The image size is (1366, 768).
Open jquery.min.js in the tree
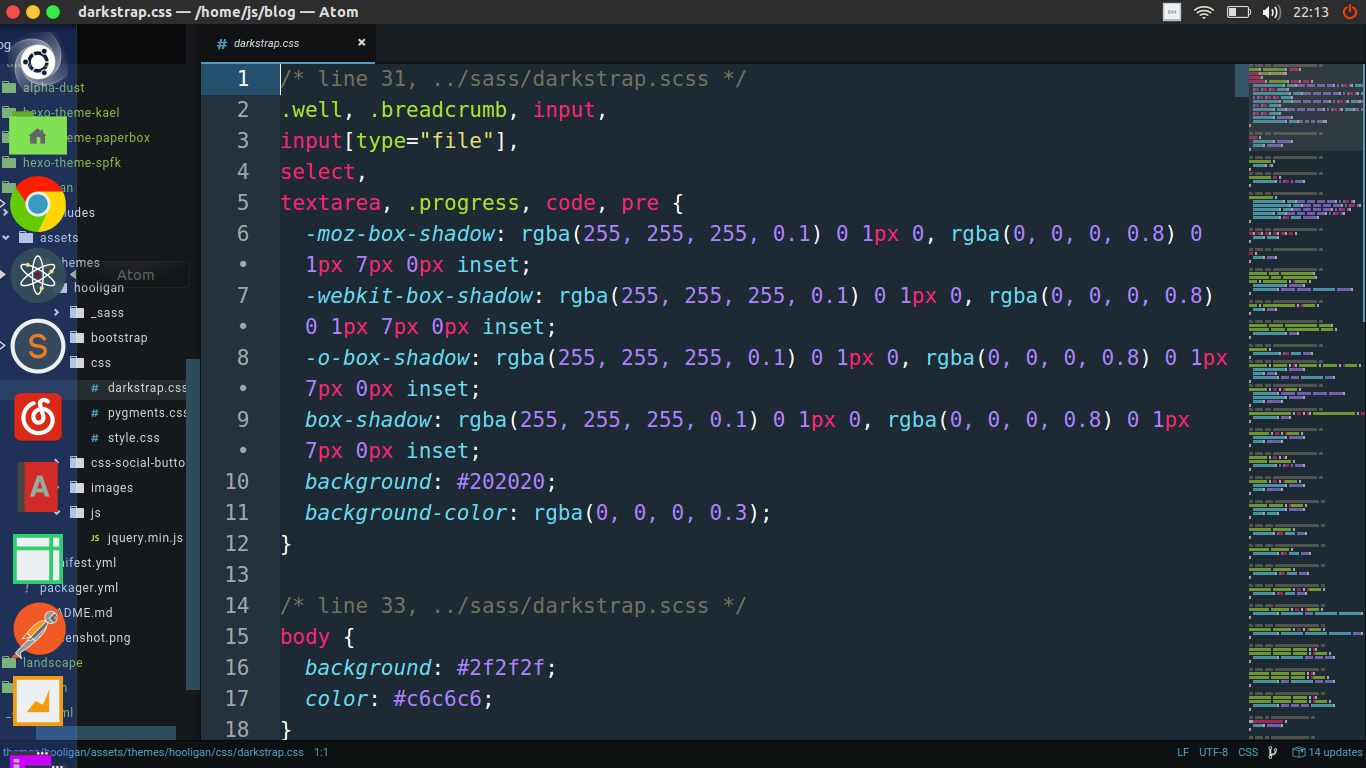click(x=145, y=538)
